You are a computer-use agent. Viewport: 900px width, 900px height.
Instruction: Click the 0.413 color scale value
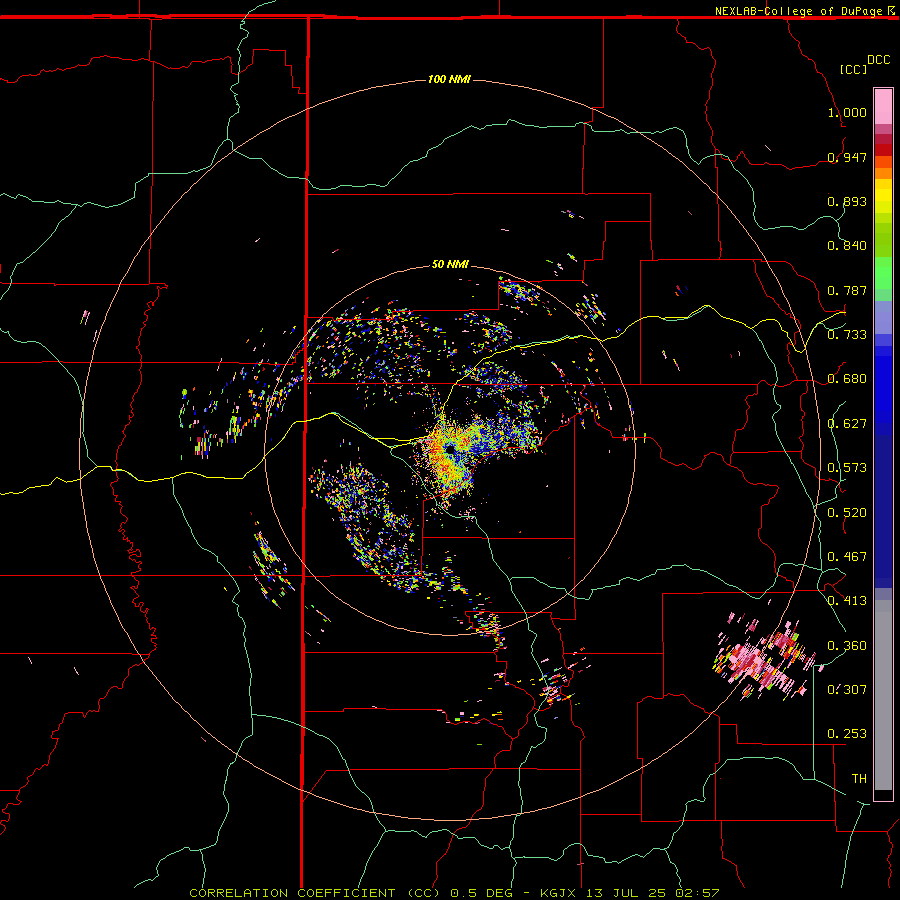tap(847, 601)
